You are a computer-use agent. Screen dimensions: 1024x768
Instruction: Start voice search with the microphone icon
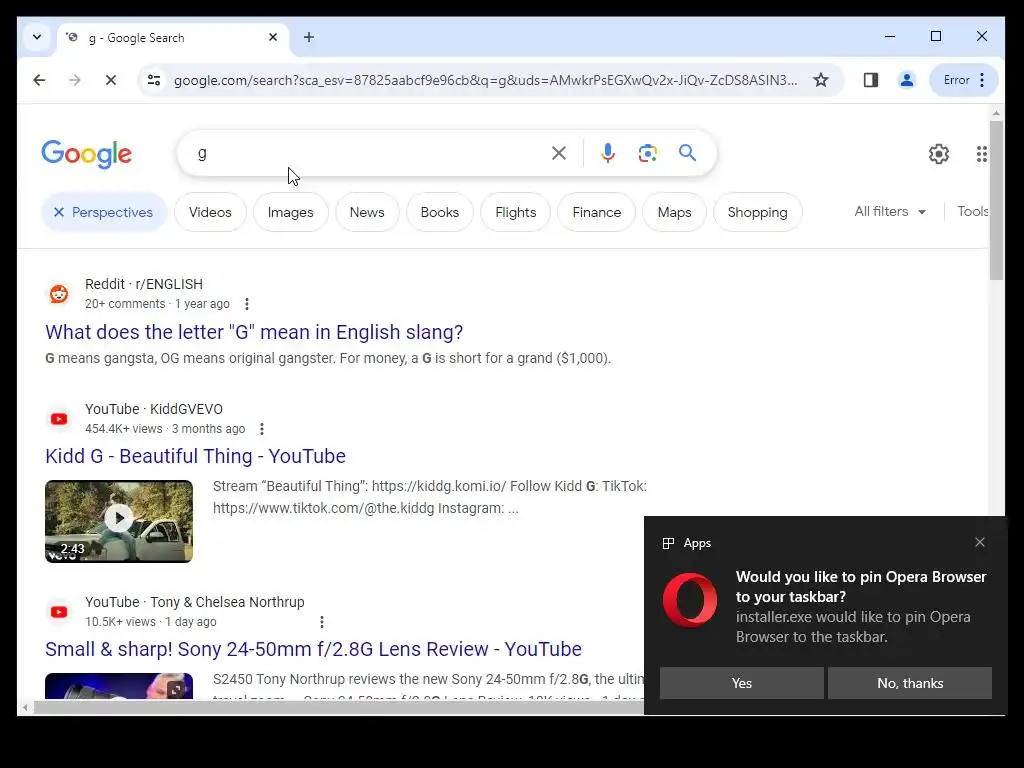(x=607, y=153)
